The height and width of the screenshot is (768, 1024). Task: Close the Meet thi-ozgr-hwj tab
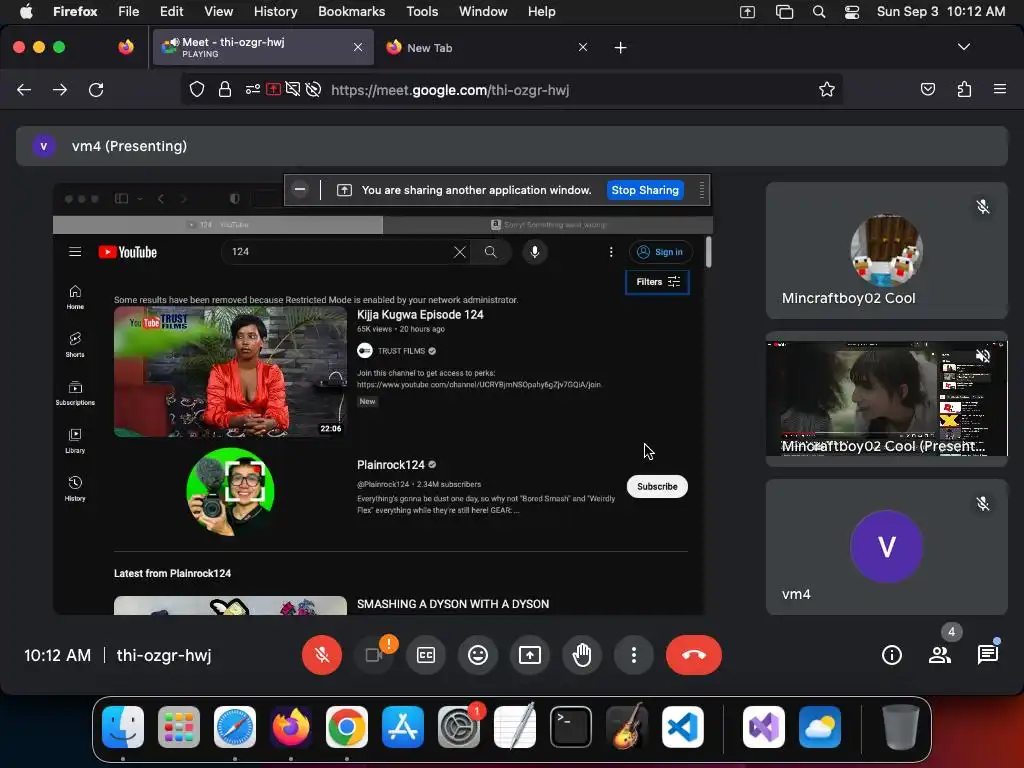358,47
